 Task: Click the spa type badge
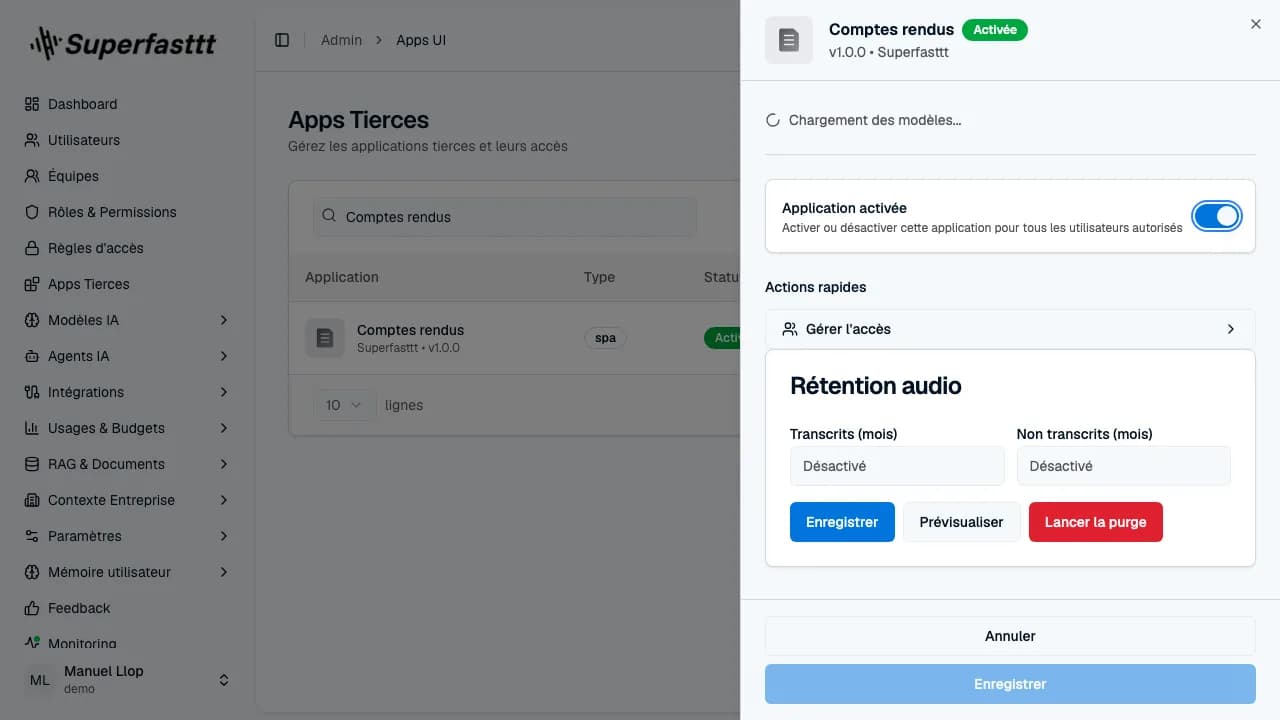pos(605,338)
